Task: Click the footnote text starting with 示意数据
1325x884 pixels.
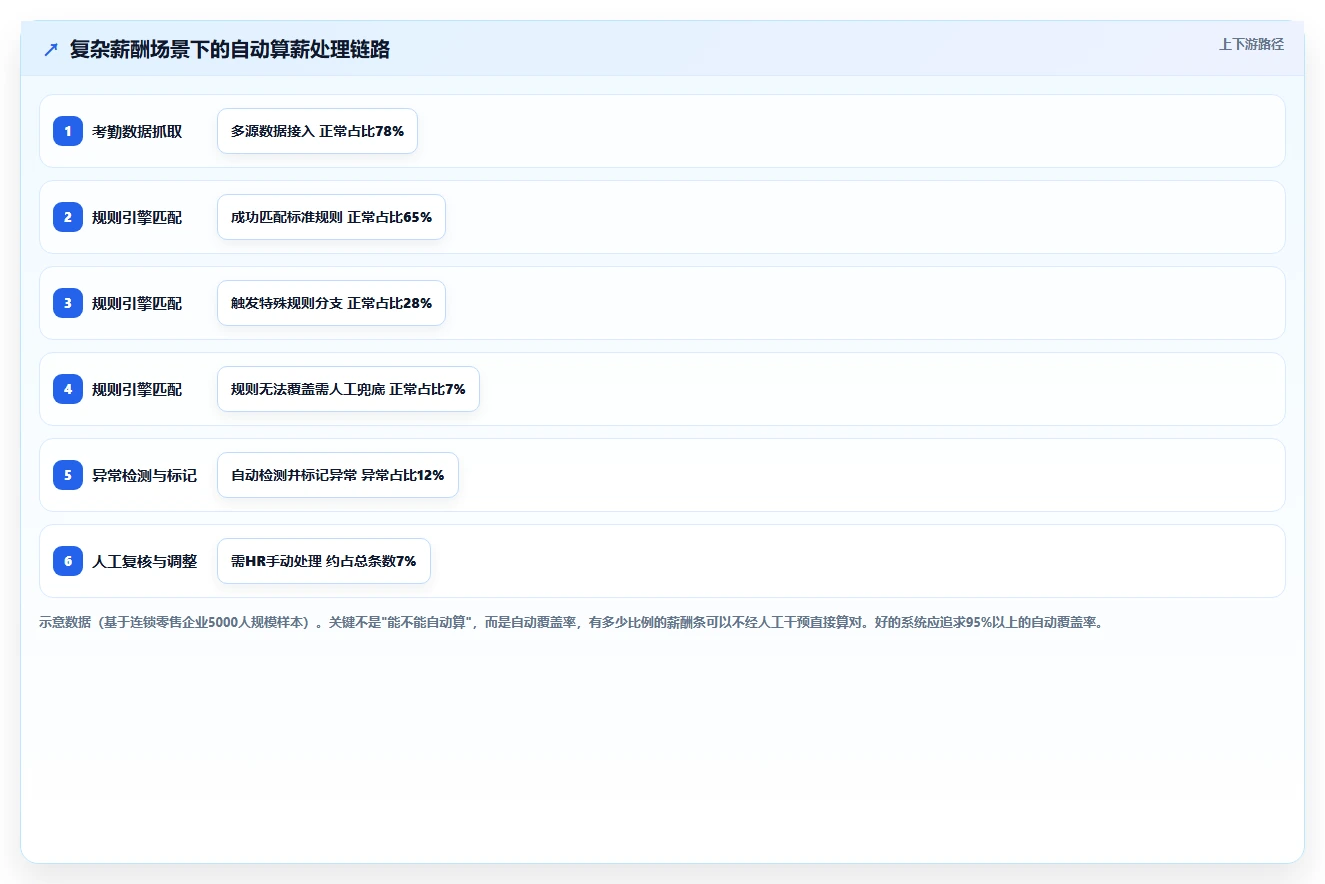Action: (571, 622)
